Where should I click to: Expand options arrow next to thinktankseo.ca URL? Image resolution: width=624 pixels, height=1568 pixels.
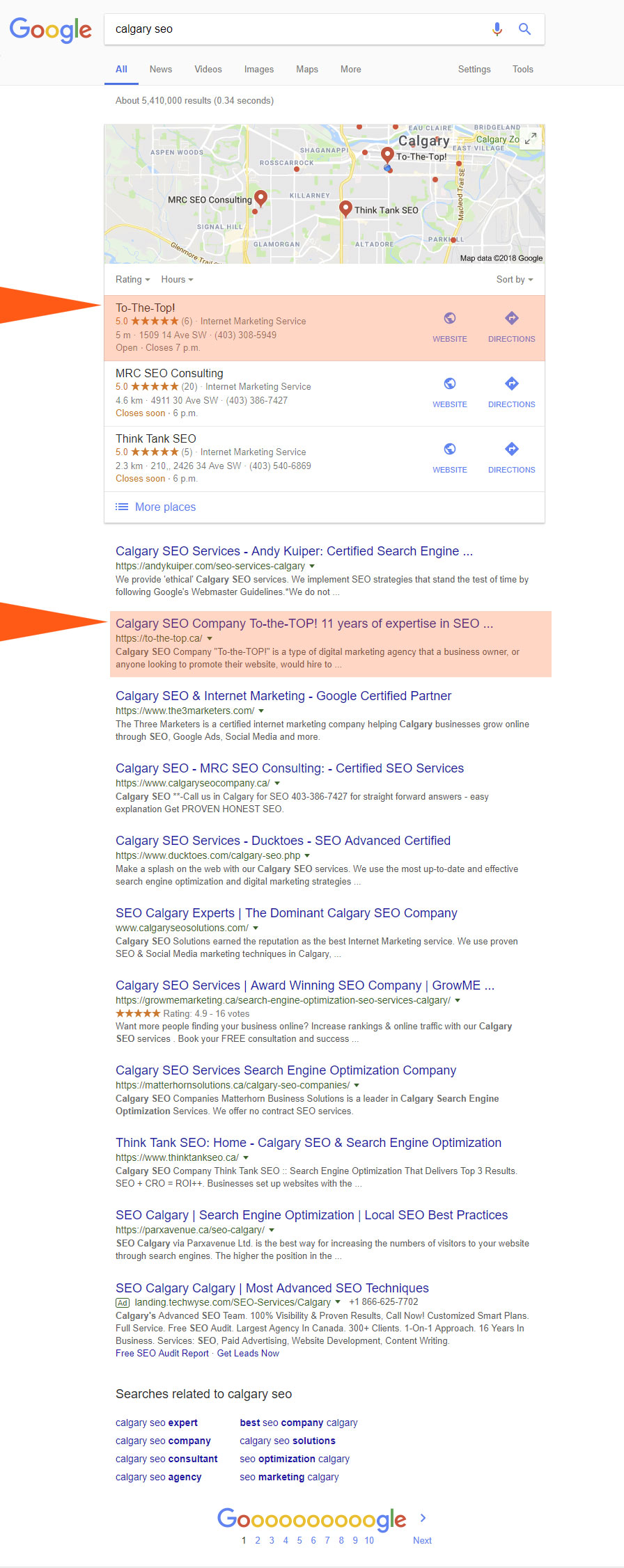[246, 1158]
